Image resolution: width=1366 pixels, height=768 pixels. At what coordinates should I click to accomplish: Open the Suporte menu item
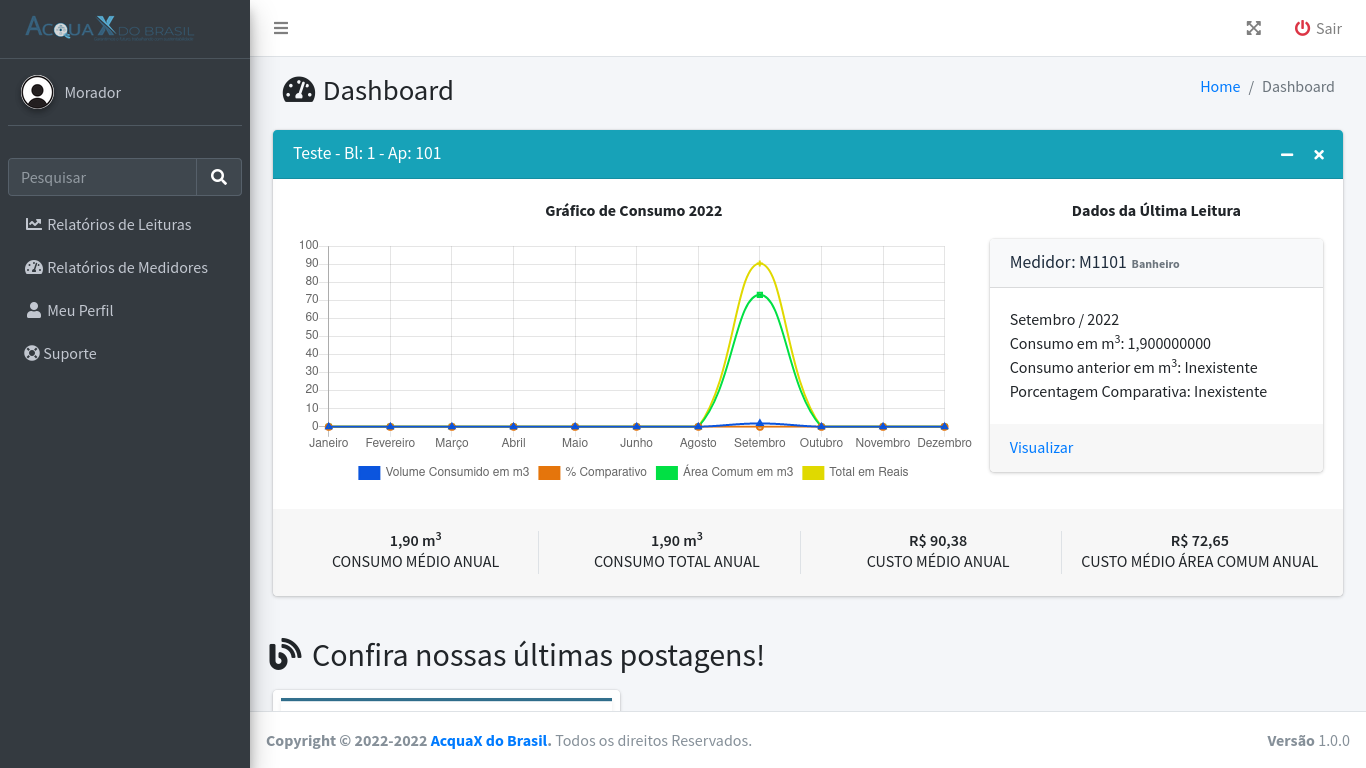pyautogui.click(x=69, y=353)
